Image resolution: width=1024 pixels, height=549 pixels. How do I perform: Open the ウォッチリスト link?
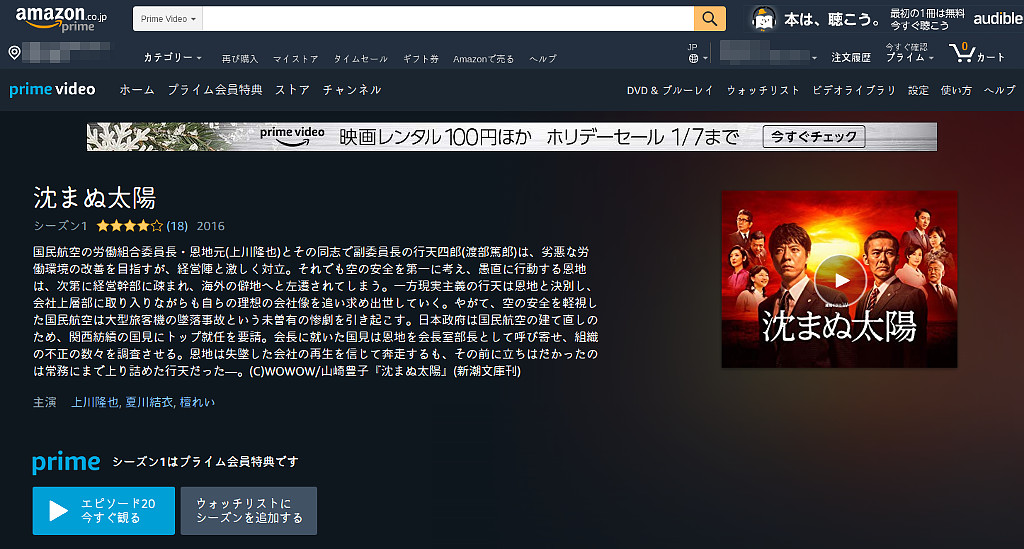pos(763,91)
